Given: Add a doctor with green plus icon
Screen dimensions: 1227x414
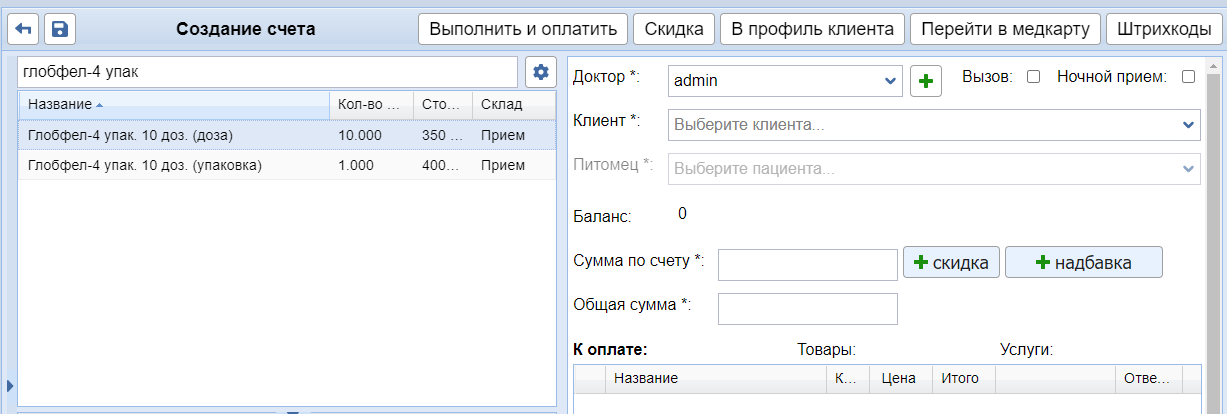Looking at the screenshot, I should click(x=926, y=81).
